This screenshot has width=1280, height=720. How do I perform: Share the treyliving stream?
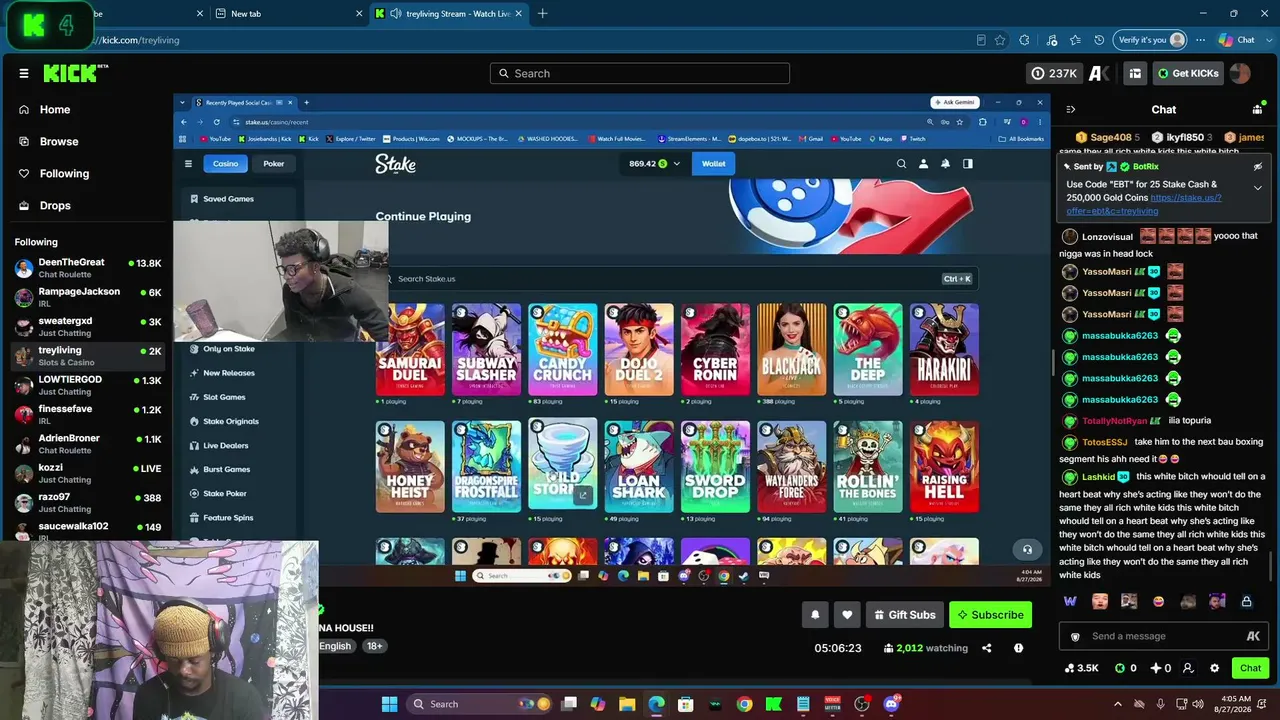click(987, 648)
